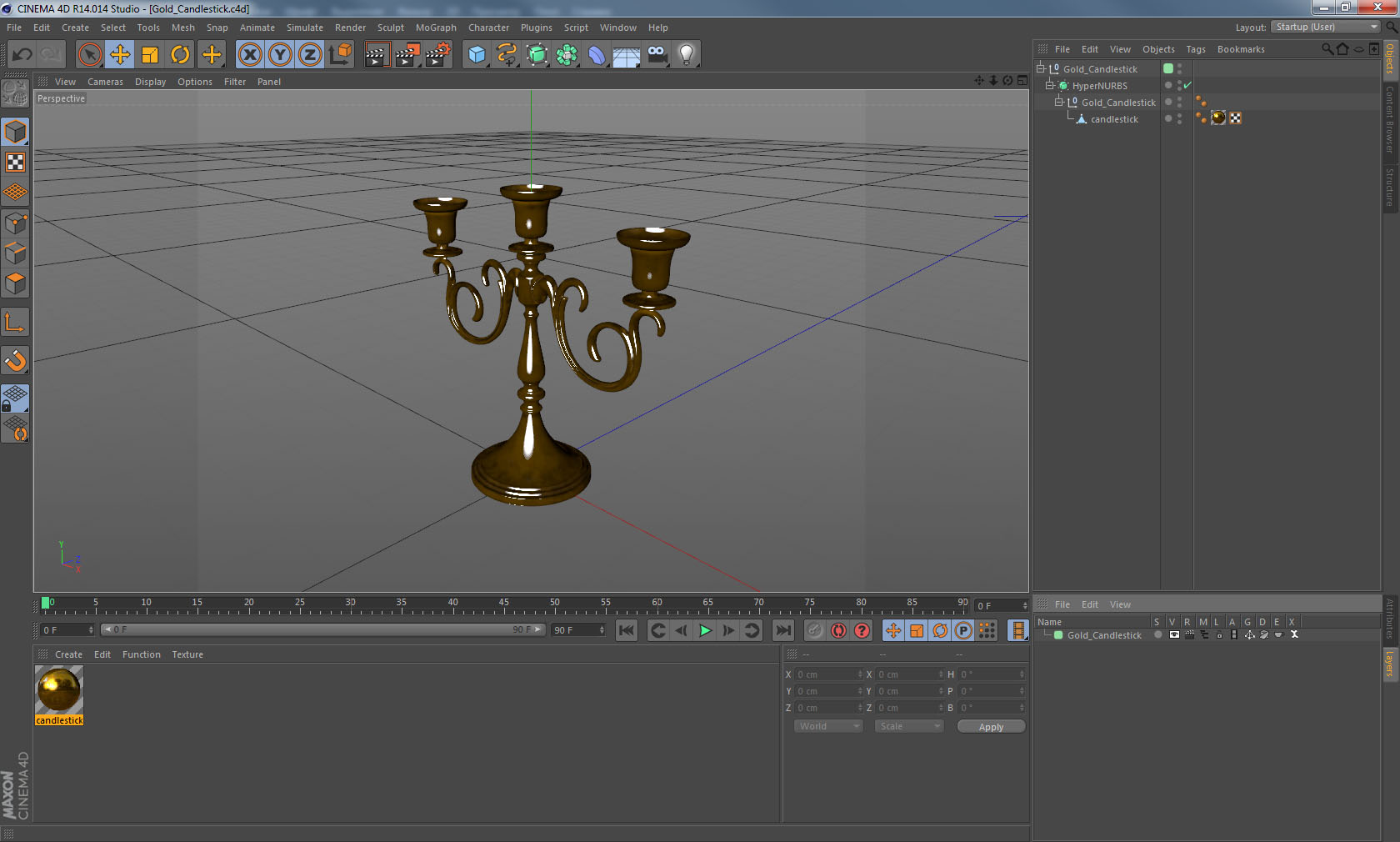The height and width of the screenshot is (842, 1400).
Task: Open render settings icon
Action: click(x=438, y=55)
